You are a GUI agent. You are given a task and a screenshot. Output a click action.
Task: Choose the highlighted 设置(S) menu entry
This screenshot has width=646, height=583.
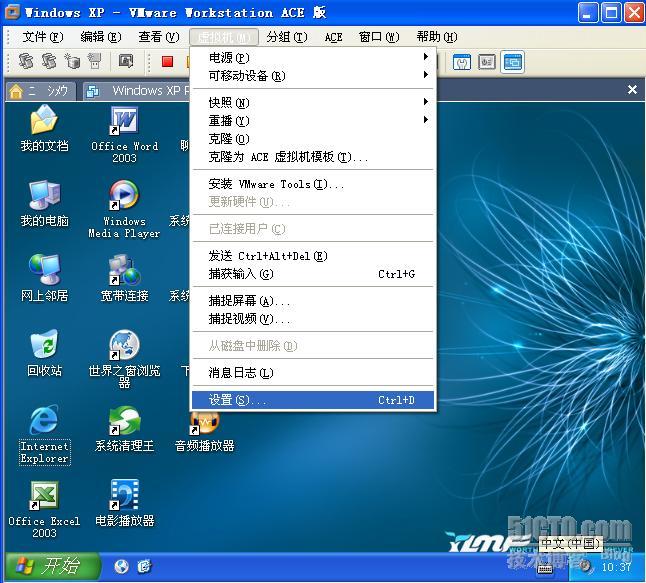[313, 400]
